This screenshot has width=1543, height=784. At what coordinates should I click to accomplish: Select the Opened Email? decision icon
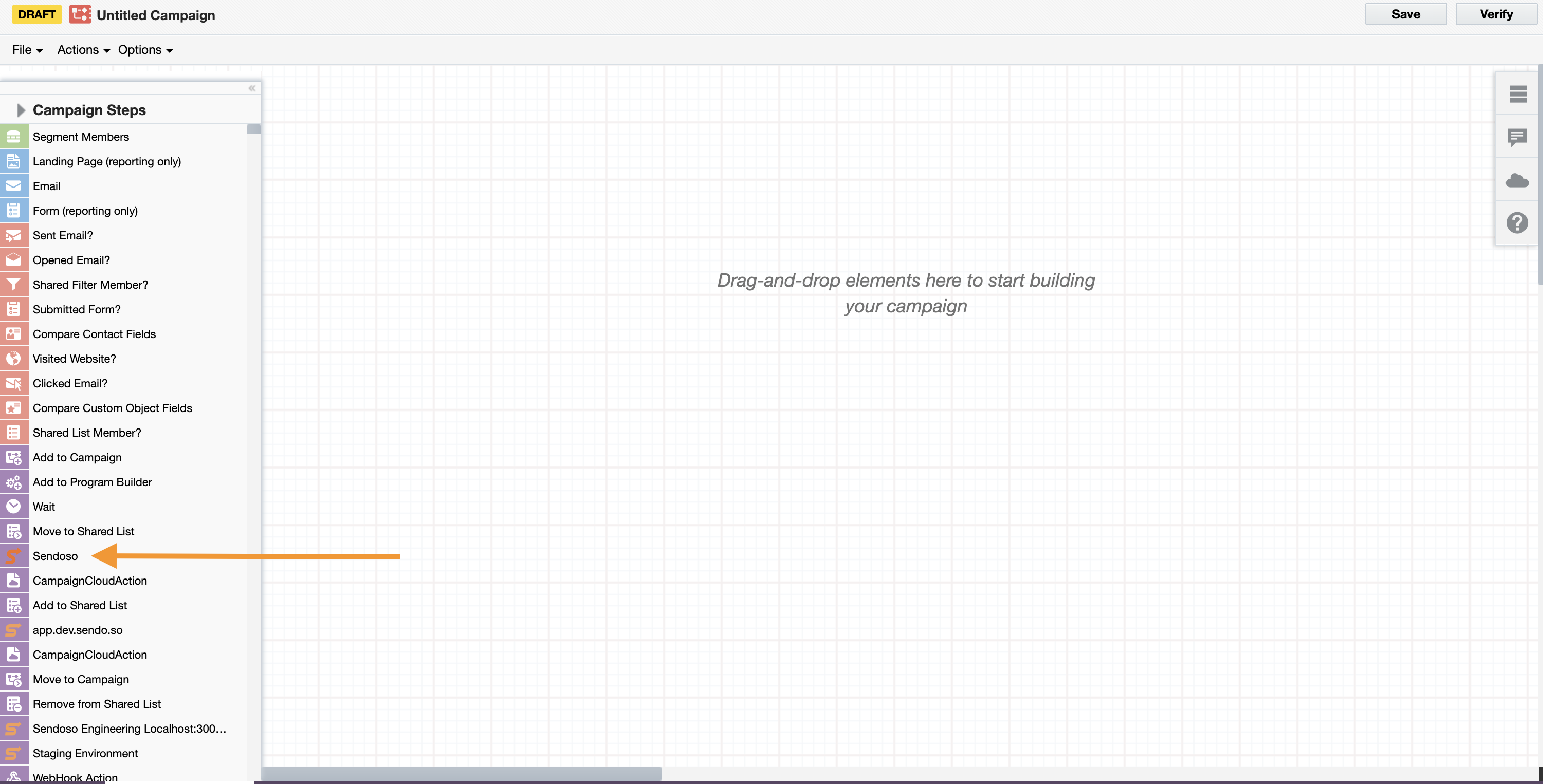click(x=14, y=260)
